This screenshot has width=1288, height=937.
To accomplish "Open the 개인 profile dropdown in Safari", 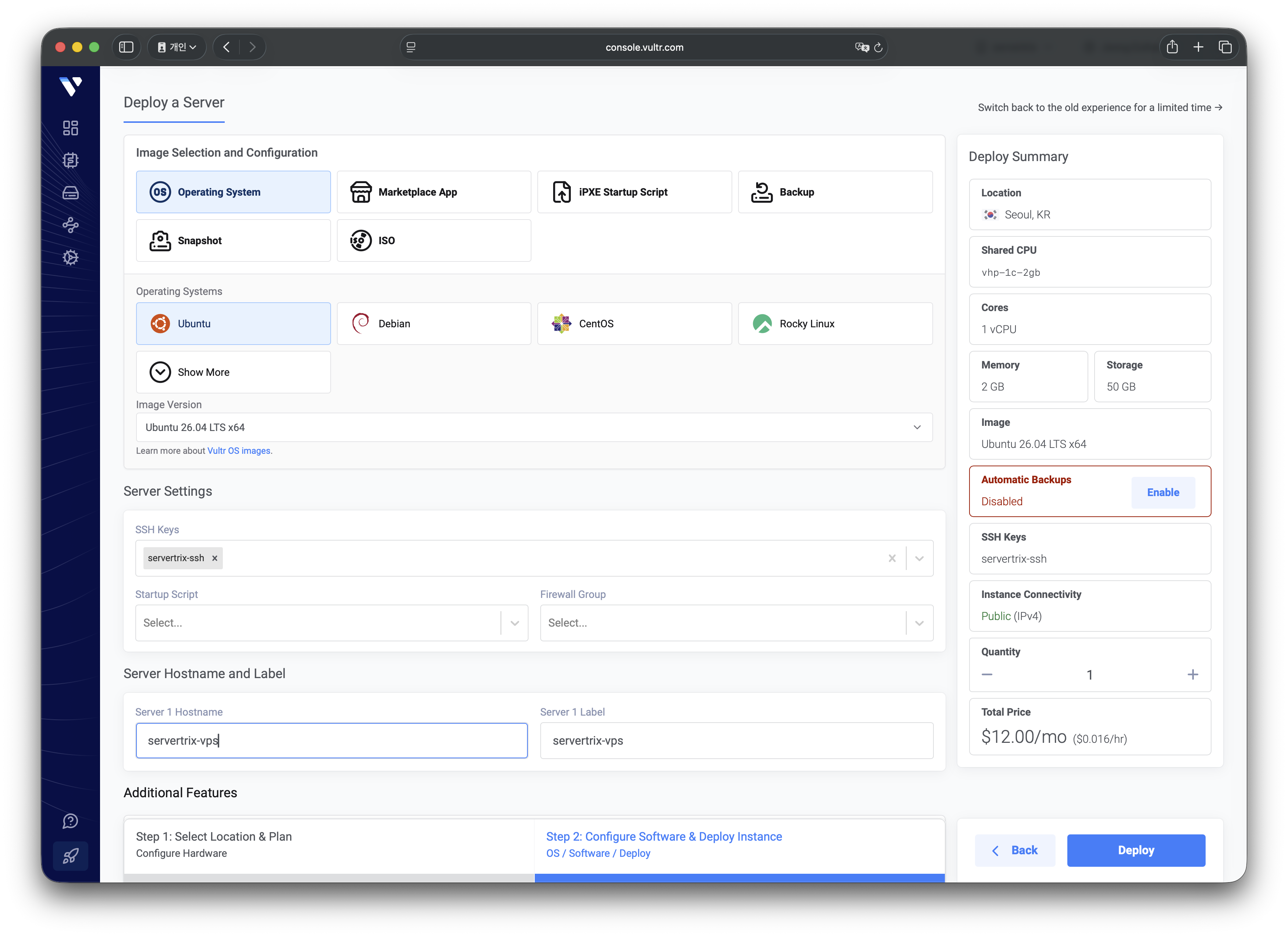I will click(177, 47).
